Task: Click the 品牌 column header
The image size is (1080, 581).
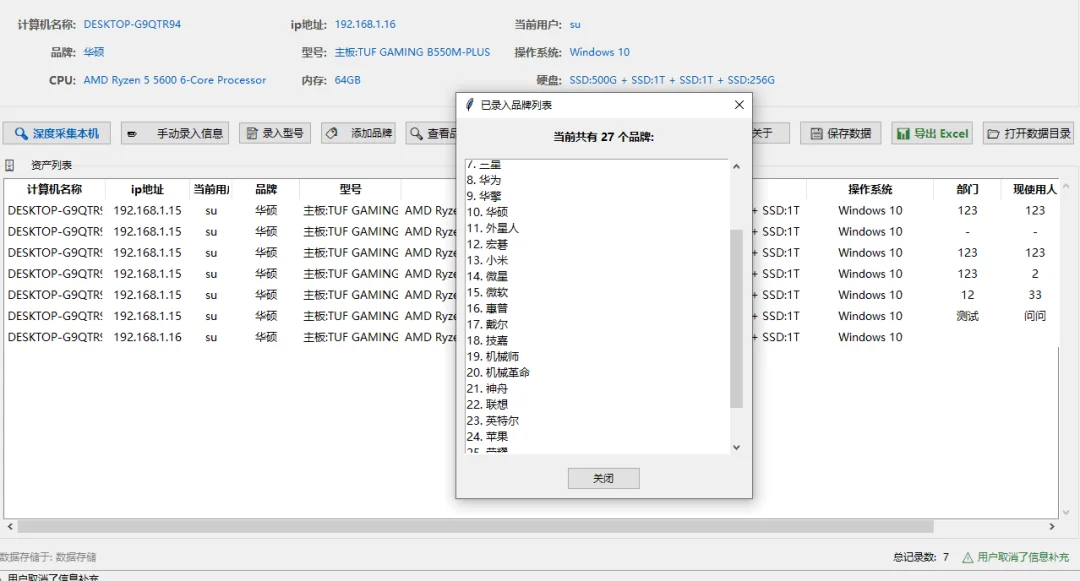Action: point(266,189)
